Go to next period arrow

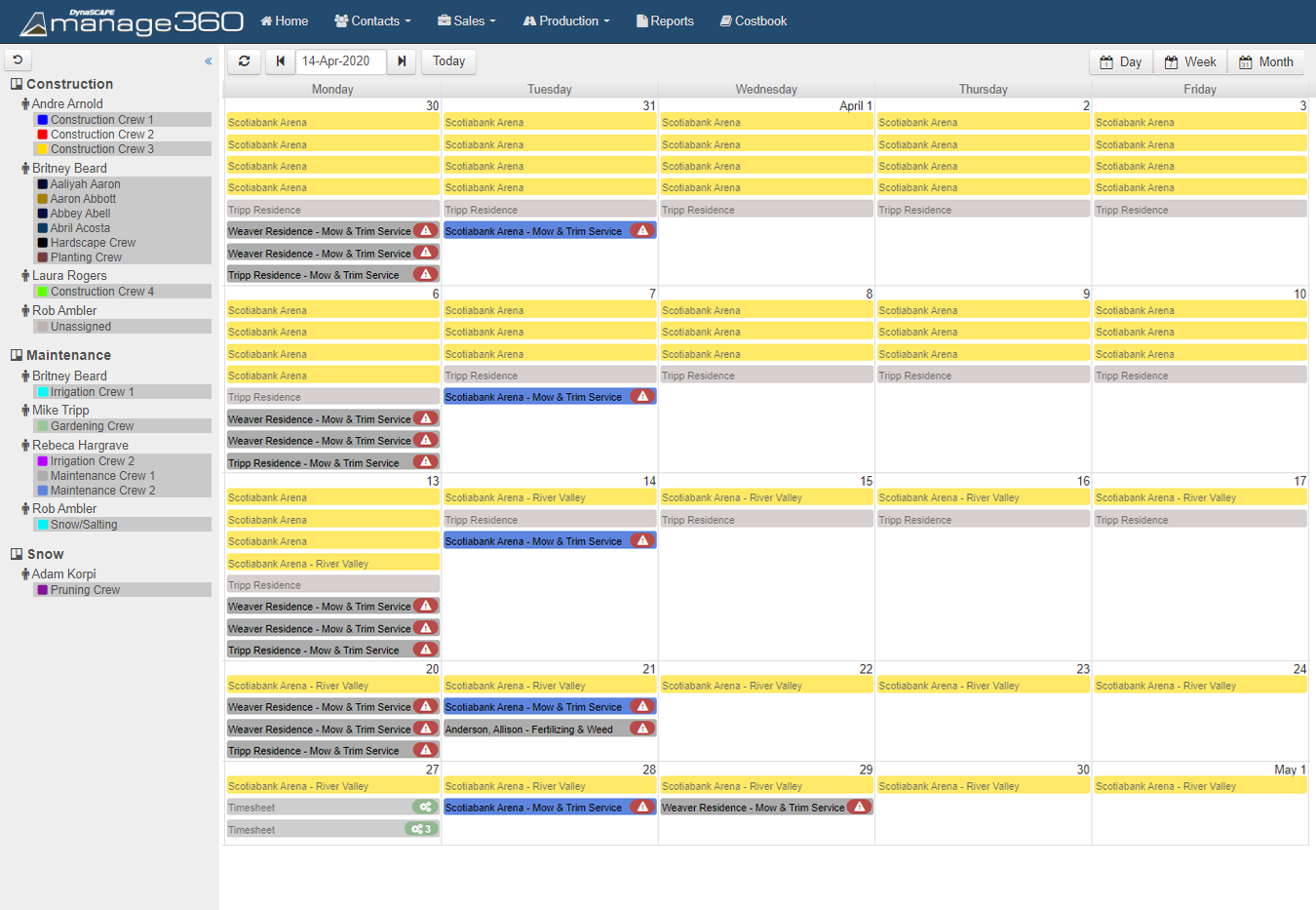[402, 61]
